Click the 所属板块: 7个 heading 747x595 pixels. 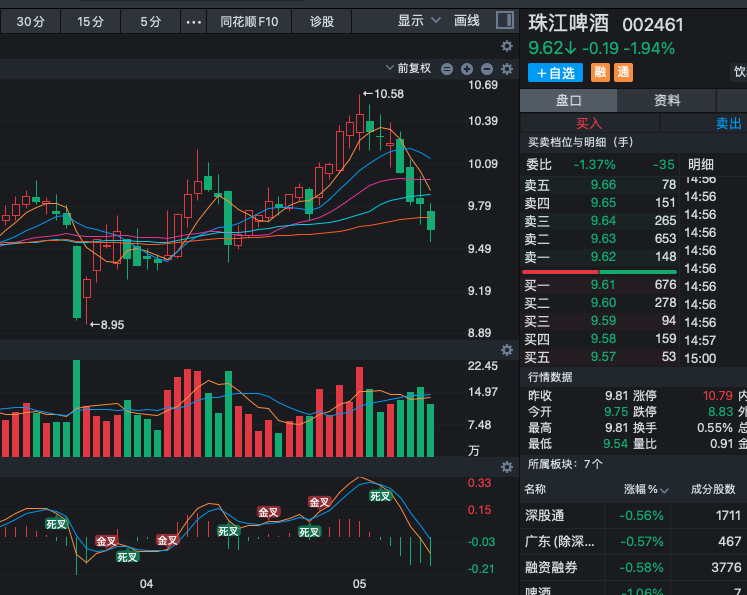click(565, 464)
